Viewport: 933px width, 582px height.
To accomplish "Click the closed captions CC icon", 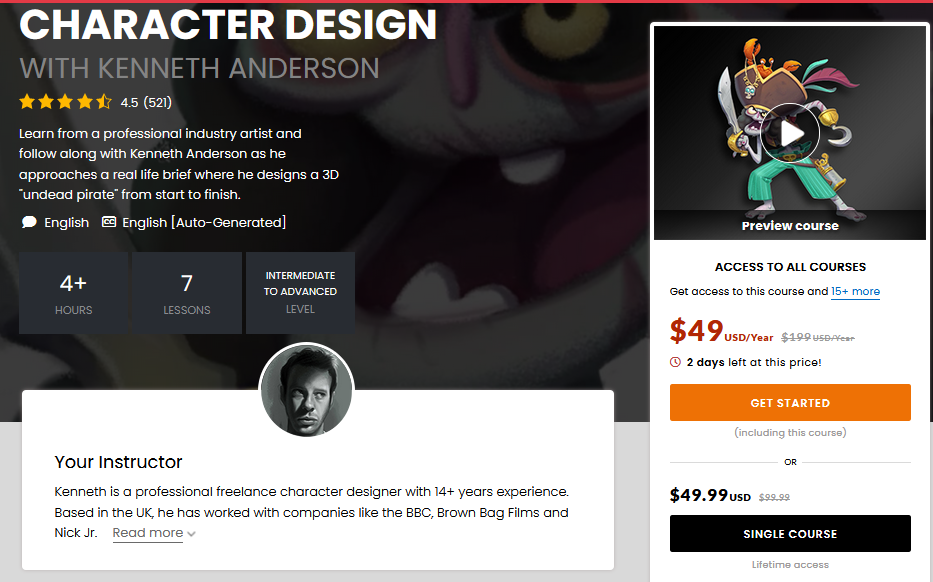I will point(109,222).
